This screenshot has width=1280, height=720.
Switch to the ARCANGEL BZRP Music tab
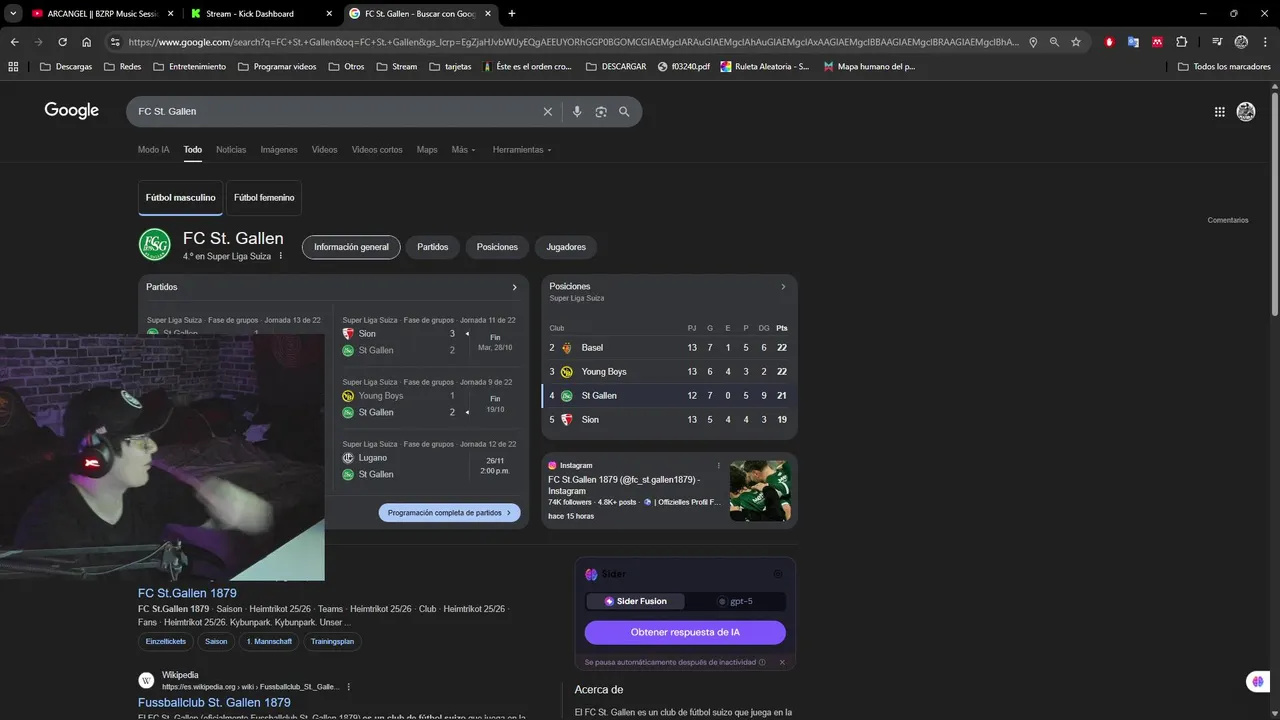point(103,13)
